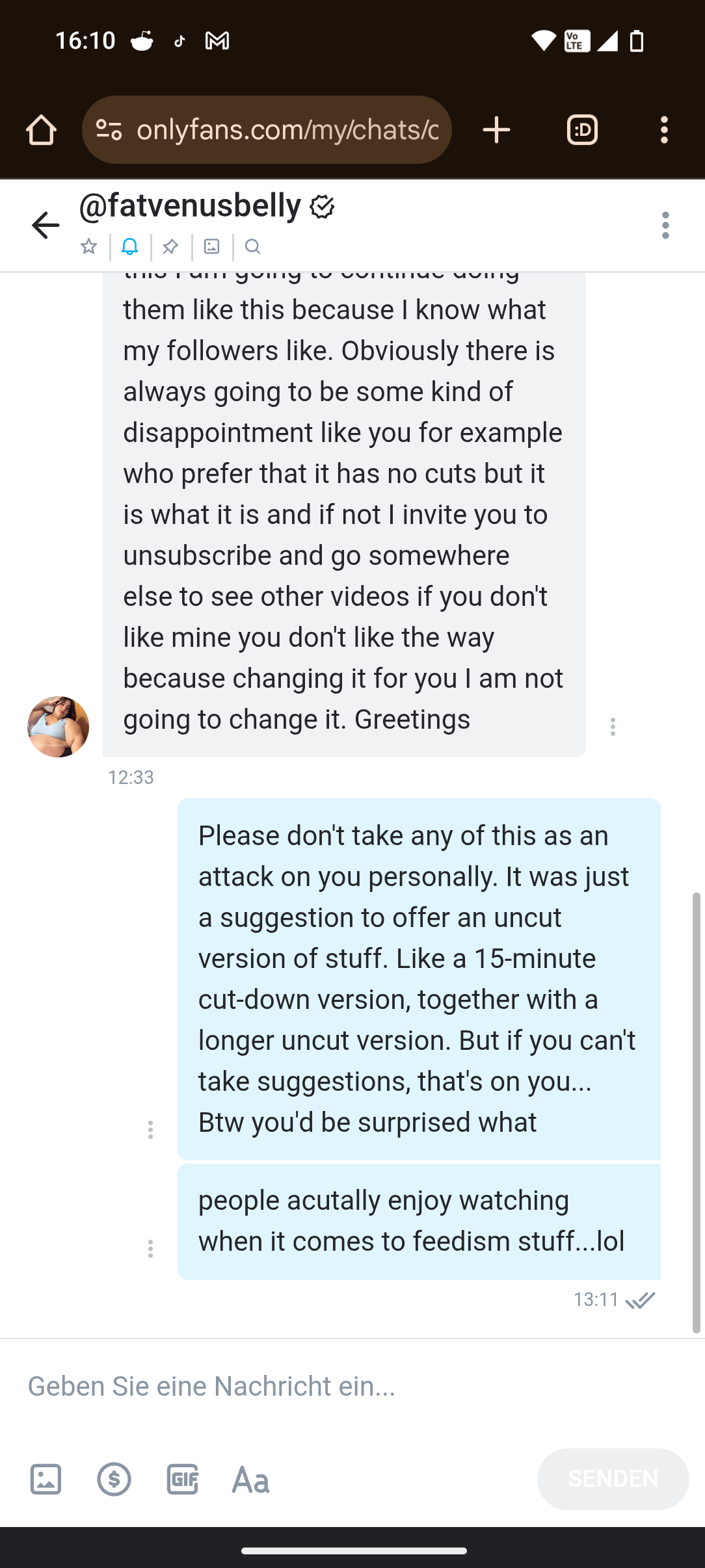Toggle chat notifications bell
The width and height of the screenshot is (705, 1568).
(130, 246)
